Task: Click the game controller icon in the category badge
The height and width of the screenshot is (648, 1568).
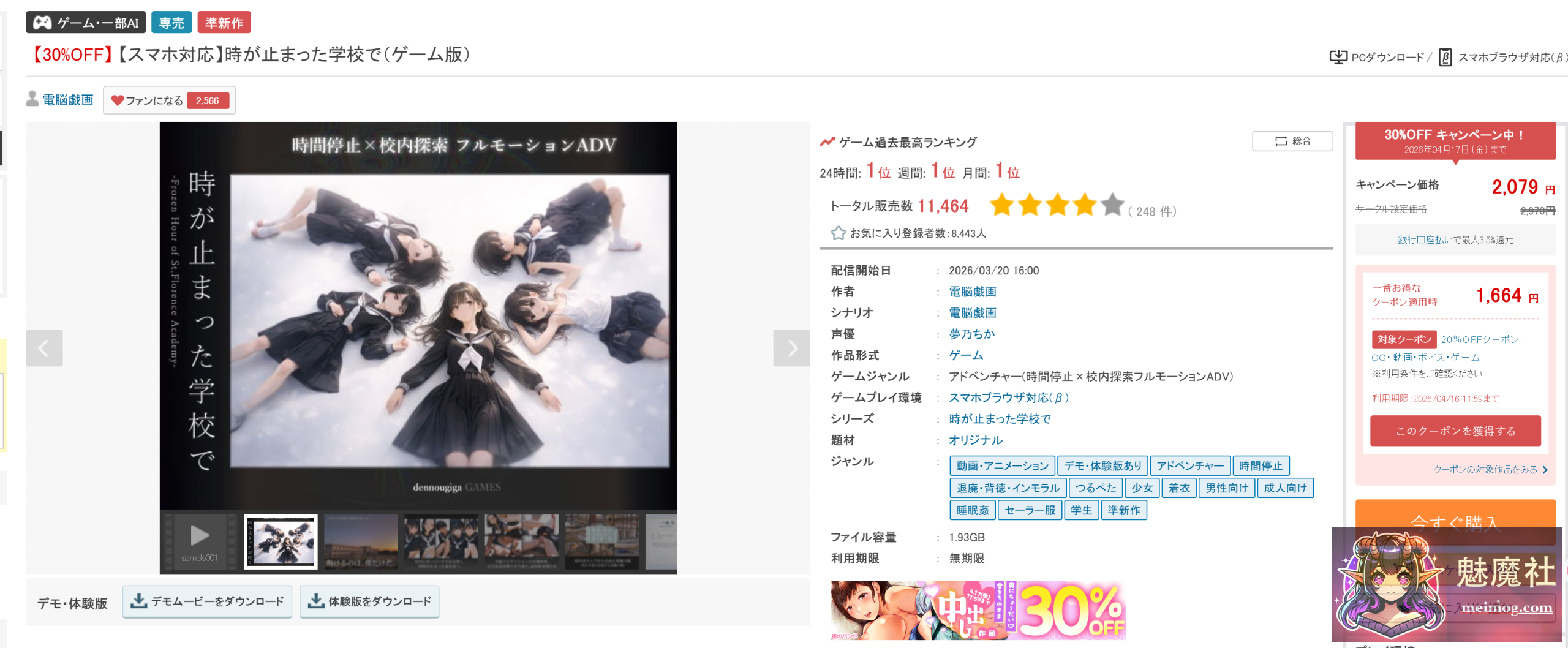Action: coord(42,23)
